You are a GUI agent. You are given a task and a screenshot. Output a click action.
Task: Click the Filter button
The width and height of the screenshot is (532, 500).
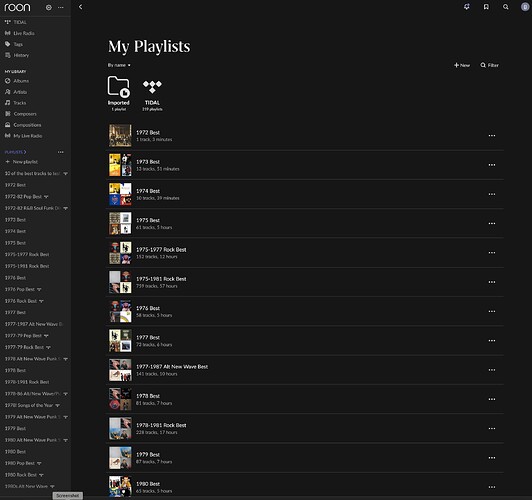click(489, 65)
